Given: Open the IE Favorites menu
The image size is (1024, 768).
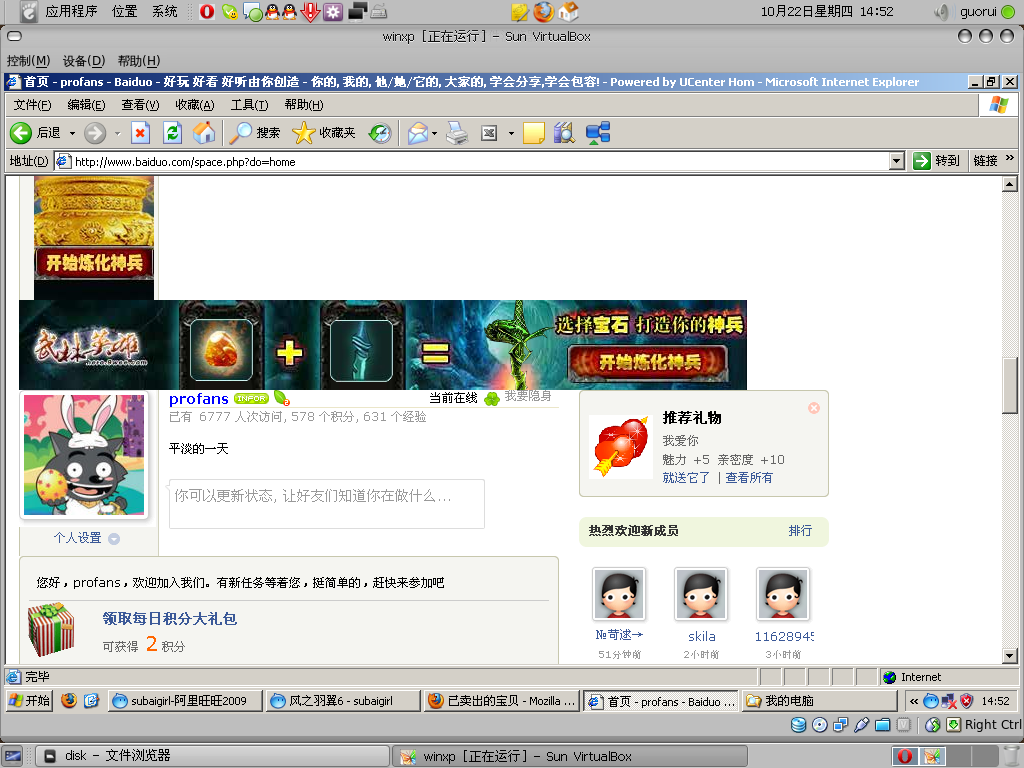Looking at the screenshot, I should [x=195, y=105].
